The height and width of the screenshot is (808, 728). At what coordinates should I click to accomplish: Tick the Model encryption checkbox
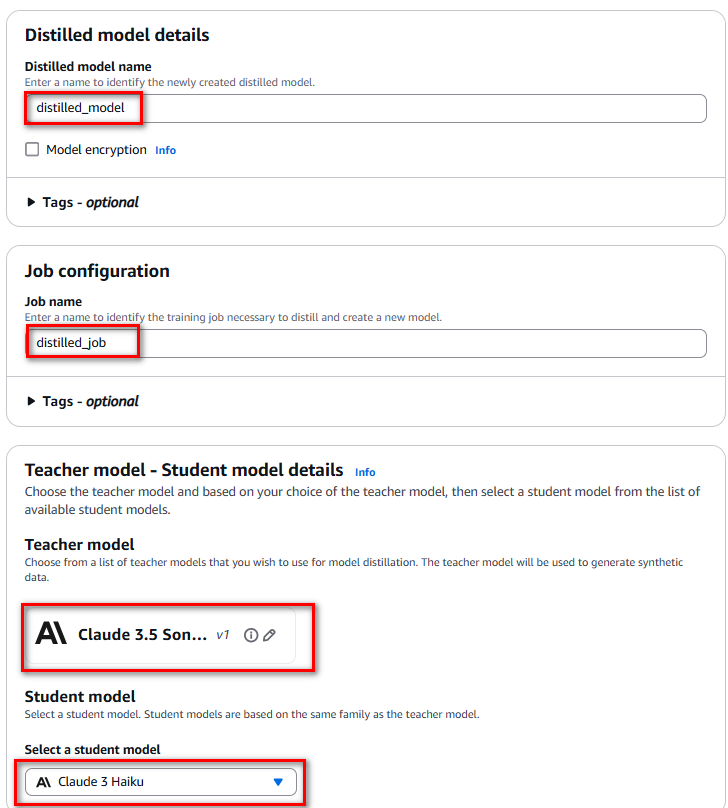(x=32, y=149)
